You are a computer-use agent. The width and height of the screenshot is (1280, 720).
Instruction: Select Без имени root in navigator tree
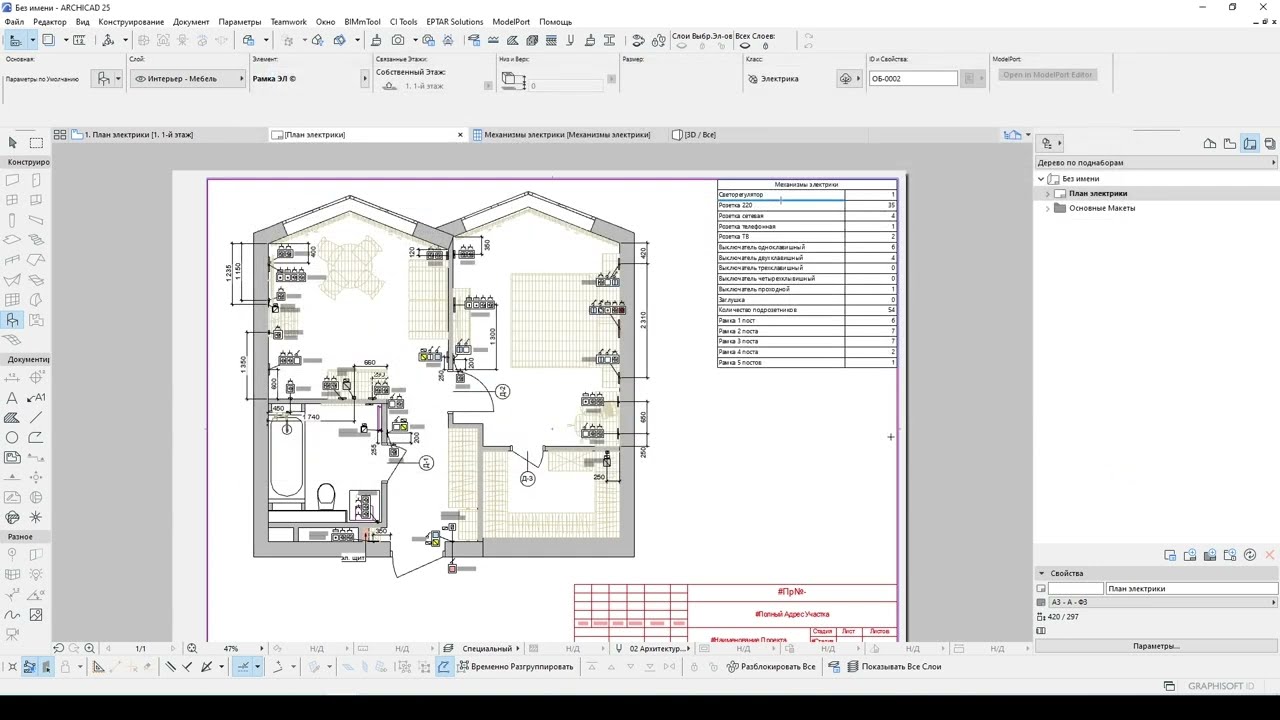coord(1080,179)
